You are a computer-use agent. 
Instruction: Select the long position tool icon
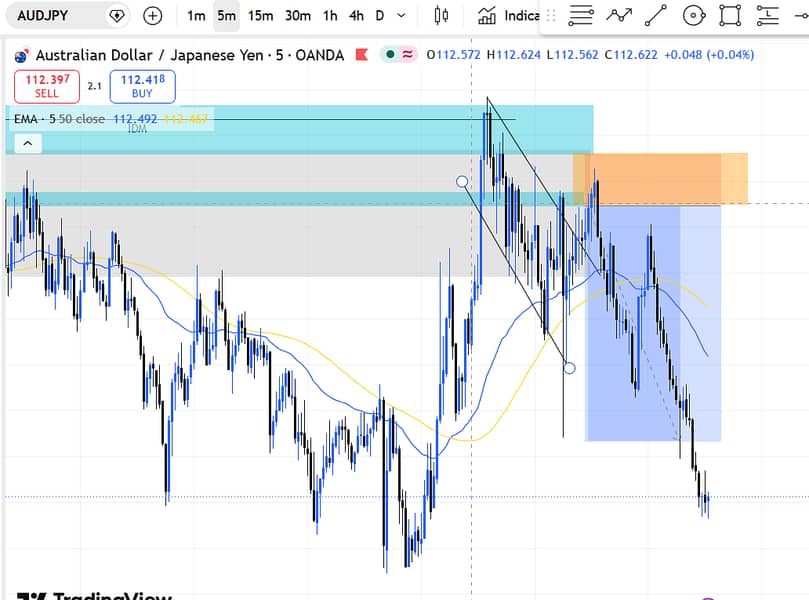tap(768, 16)
